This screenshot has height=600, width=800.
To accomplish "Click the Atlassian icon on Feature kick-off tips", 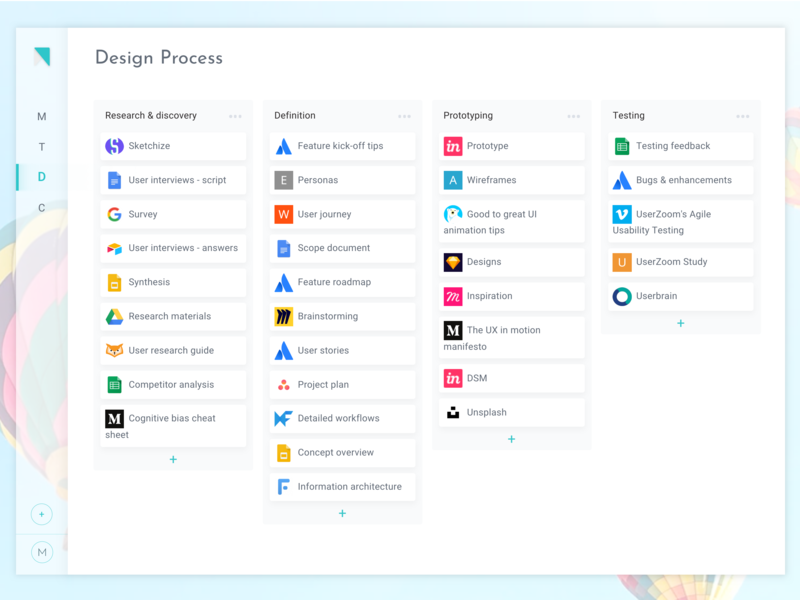I will point(284,146).
